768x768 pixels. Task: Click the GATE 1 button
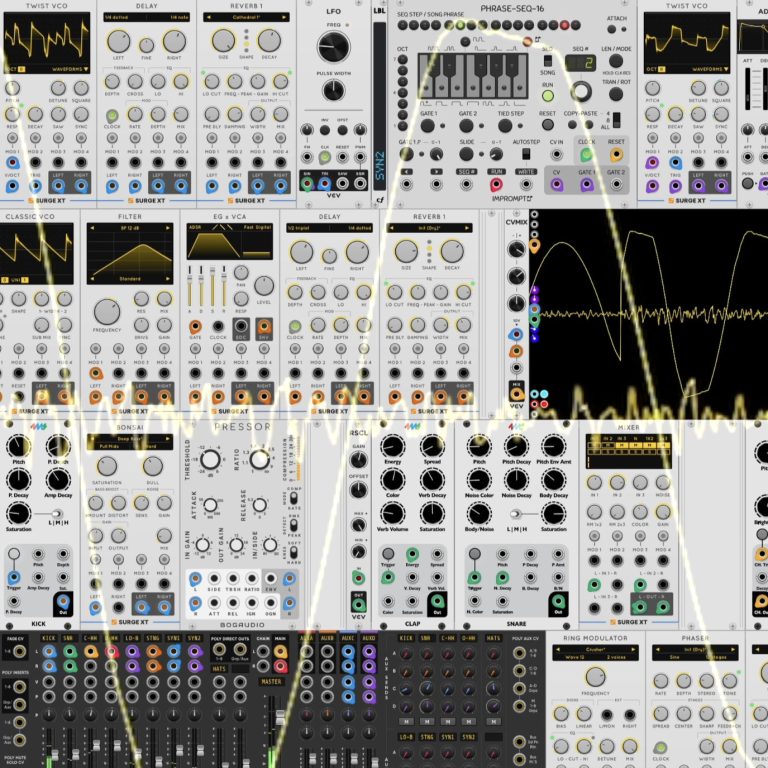click(x=428, y=126)
